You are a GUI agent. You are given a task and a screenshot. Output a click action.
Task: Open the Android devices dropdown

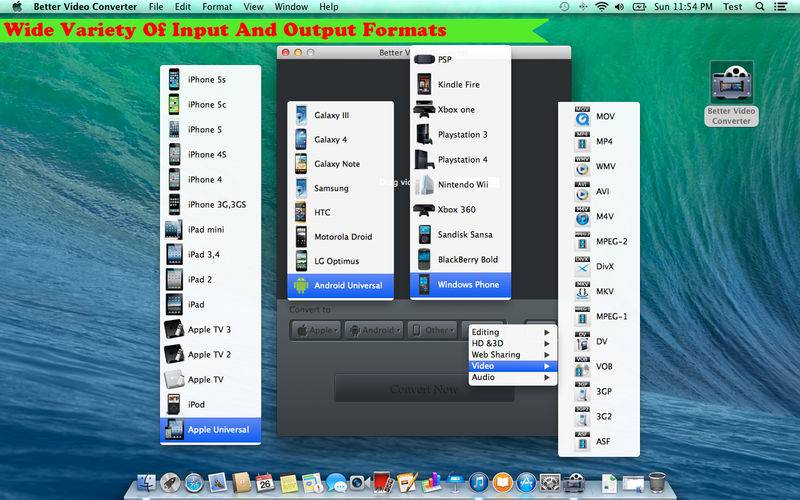pyautogui.click(x=373, y=331)
